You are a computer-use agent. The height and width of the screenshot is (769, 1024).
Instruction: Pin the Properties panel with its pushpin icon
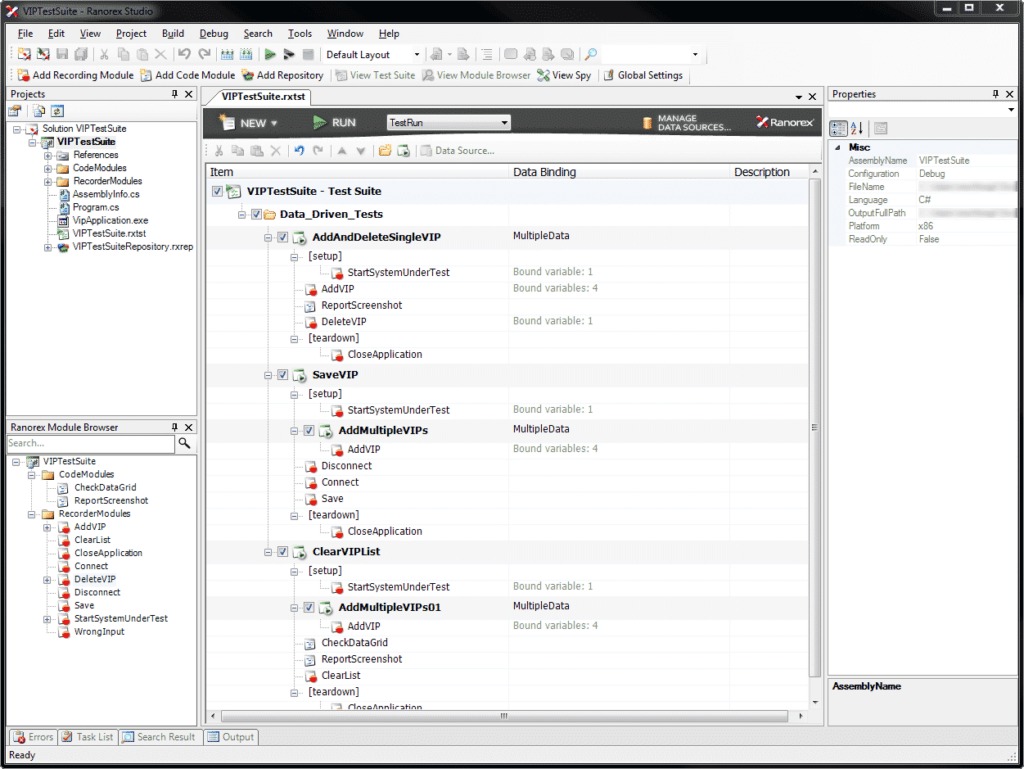click(995, 94)
